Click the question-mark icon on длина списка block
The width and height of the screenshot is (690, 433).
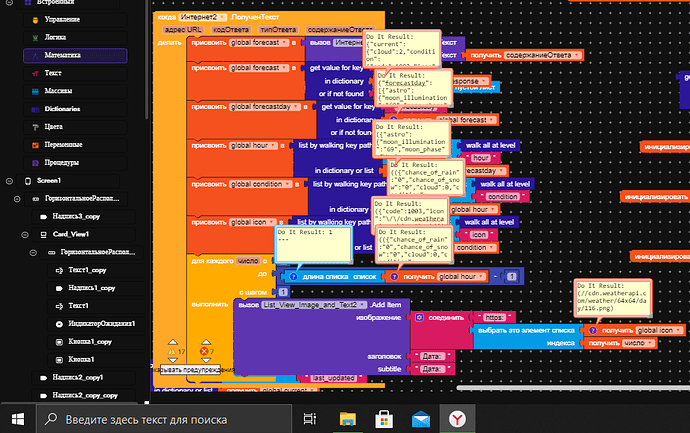294,277
